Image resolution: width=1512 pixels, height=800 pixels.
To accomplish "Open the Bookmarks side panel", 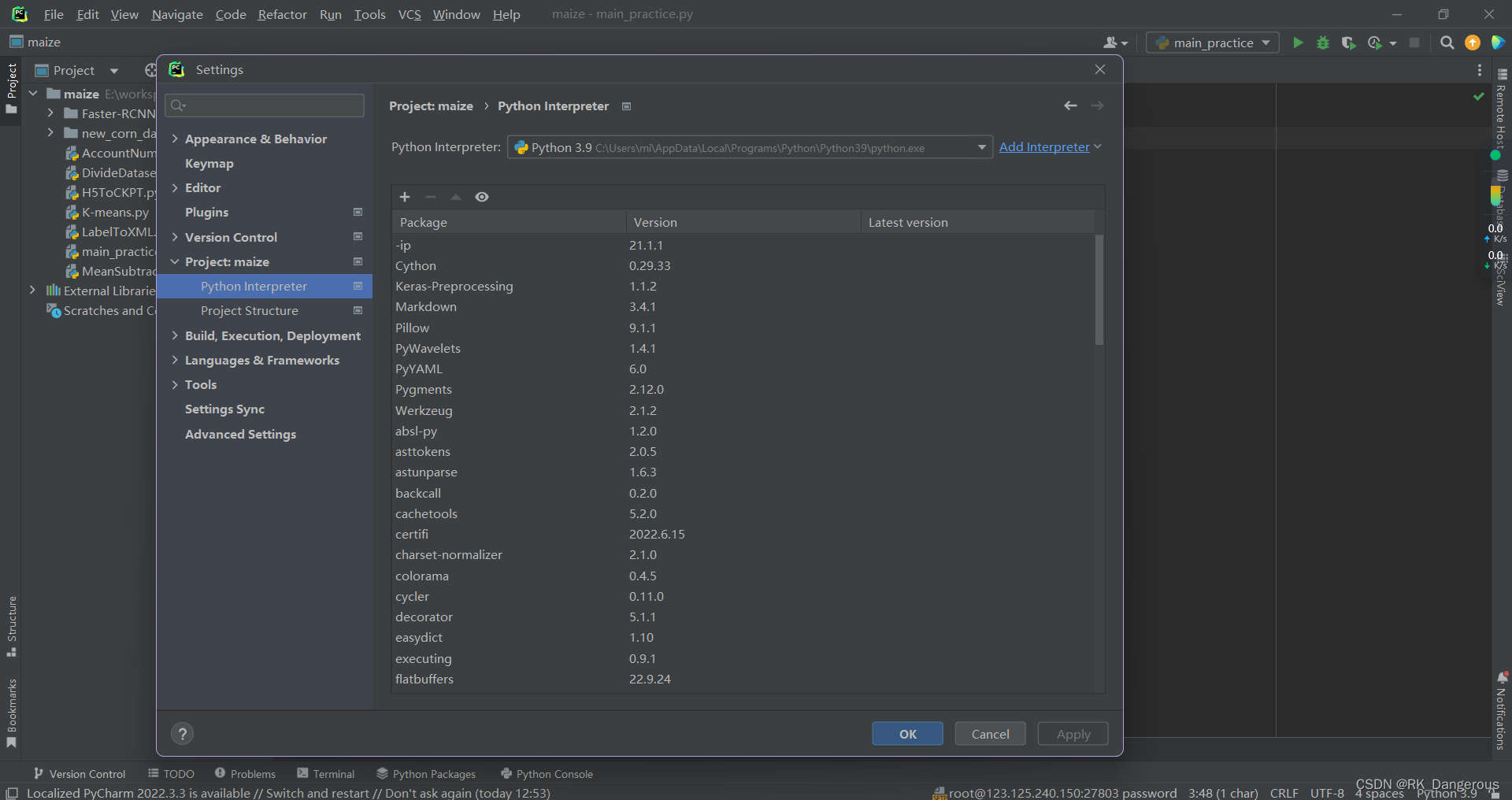I will 11,713.
